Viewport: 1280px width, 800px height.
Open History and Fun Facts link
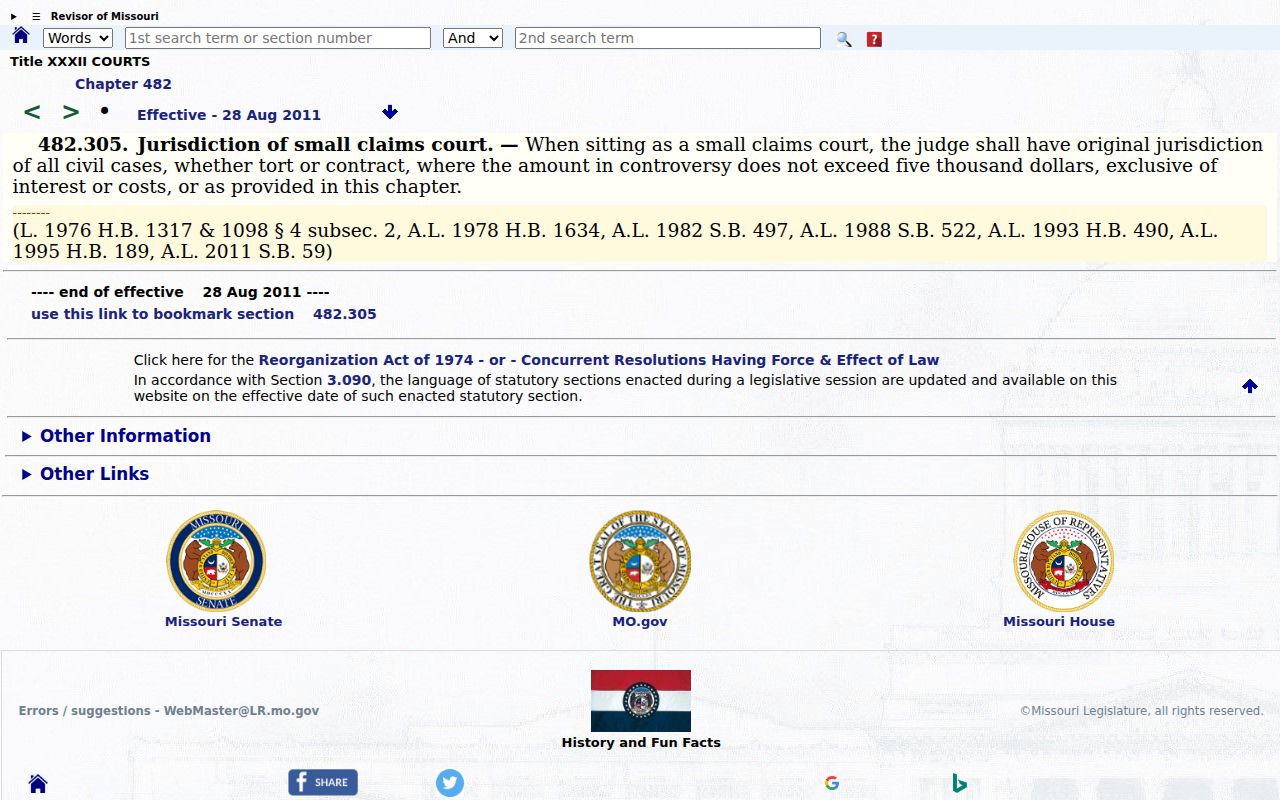[641, 743]
